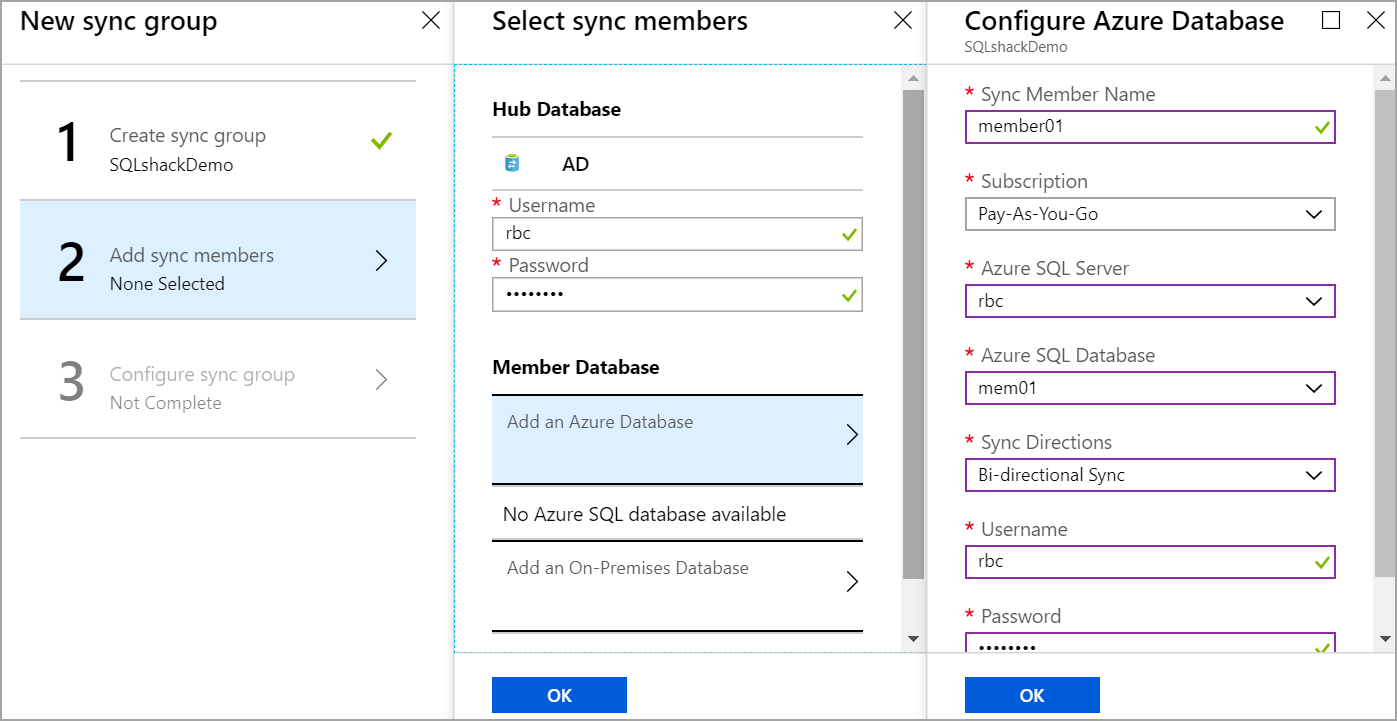Click the Sync Member Name field
The width and height of the screenshot is (1397, 721).
click(x=1138, y=127)
